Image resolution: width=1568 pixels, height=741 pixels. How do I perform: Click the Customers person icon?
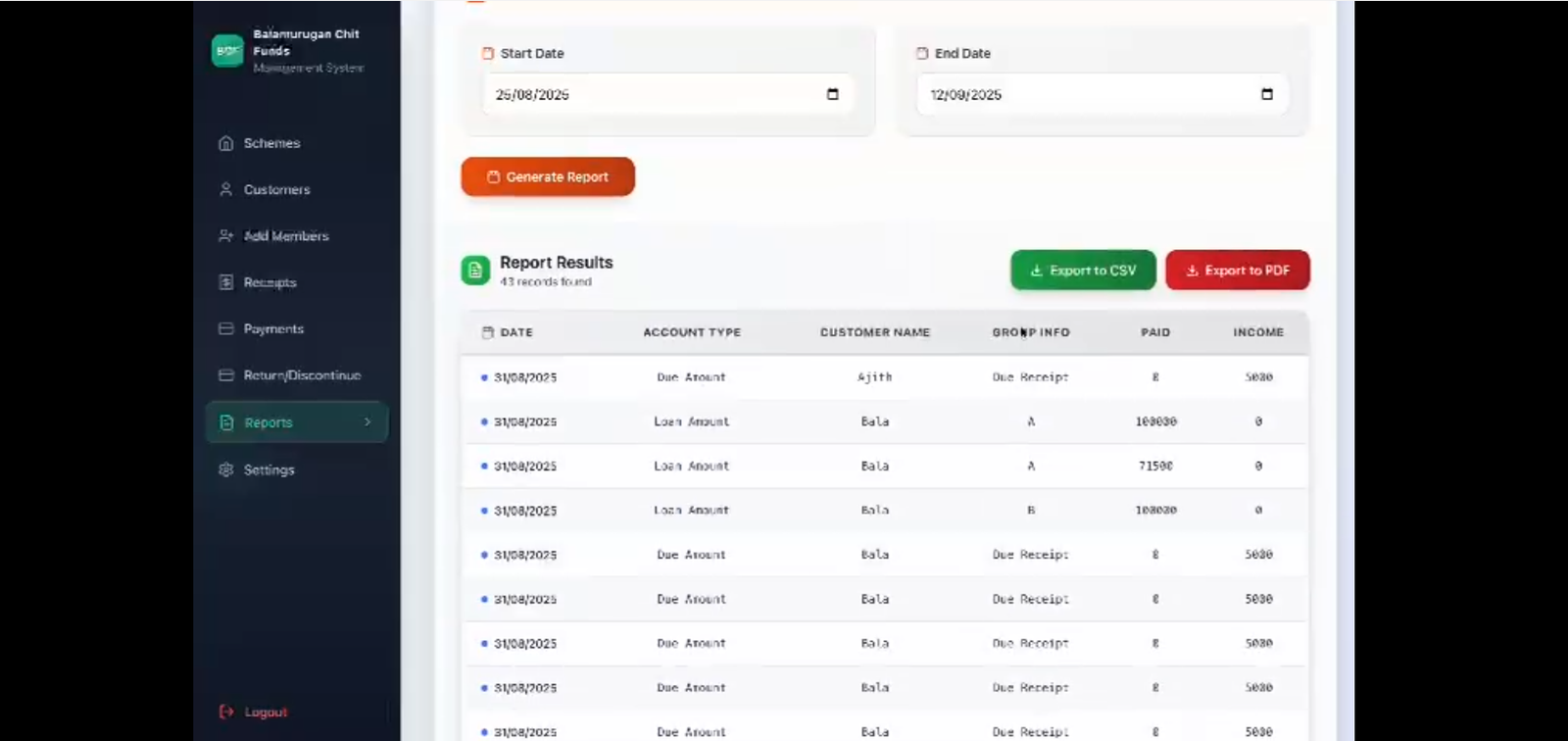tap(225, 189)
